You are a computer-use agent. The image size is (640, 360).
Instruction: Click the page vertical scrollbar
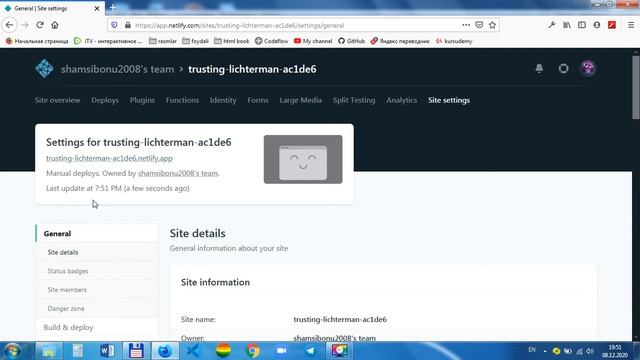click(636, 87)
